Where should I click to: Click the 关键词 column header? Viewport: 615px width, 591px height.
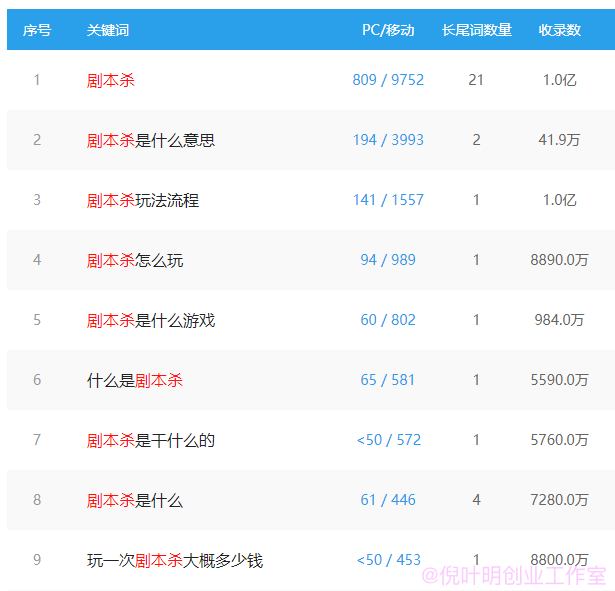(108, 30)
